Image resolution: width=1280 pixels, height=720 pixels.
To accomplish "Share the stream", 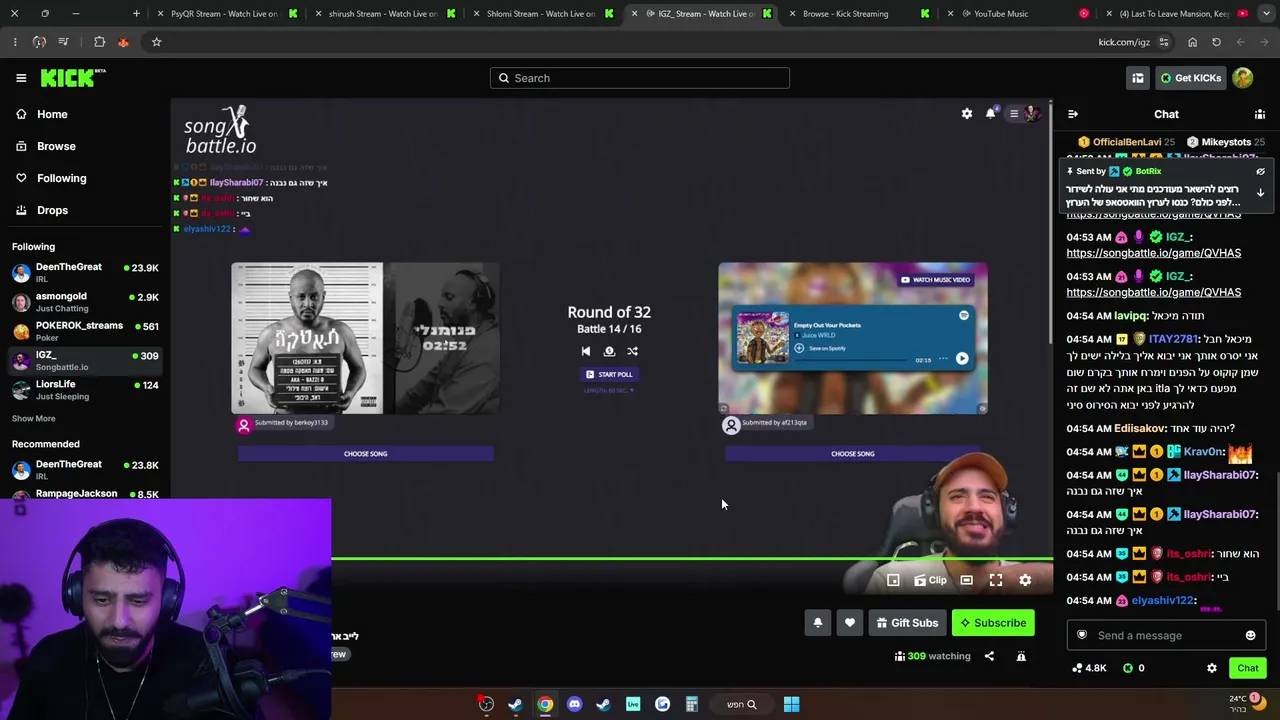I will point(989,656).
